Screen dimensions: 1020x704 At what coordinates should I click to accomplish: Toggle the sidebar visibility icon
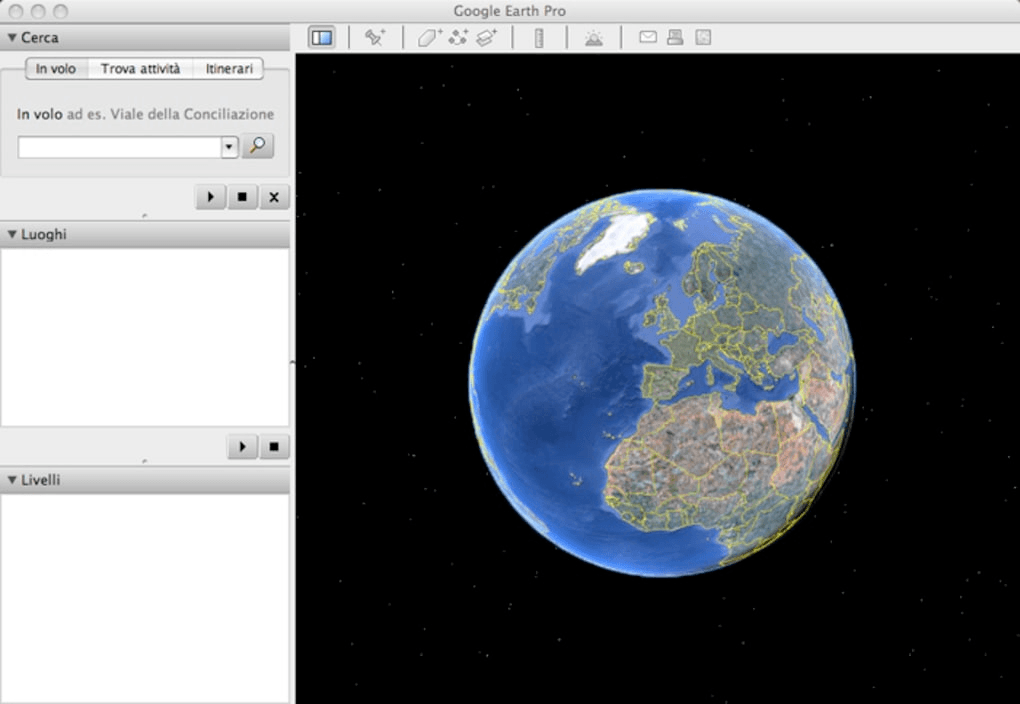320,38
